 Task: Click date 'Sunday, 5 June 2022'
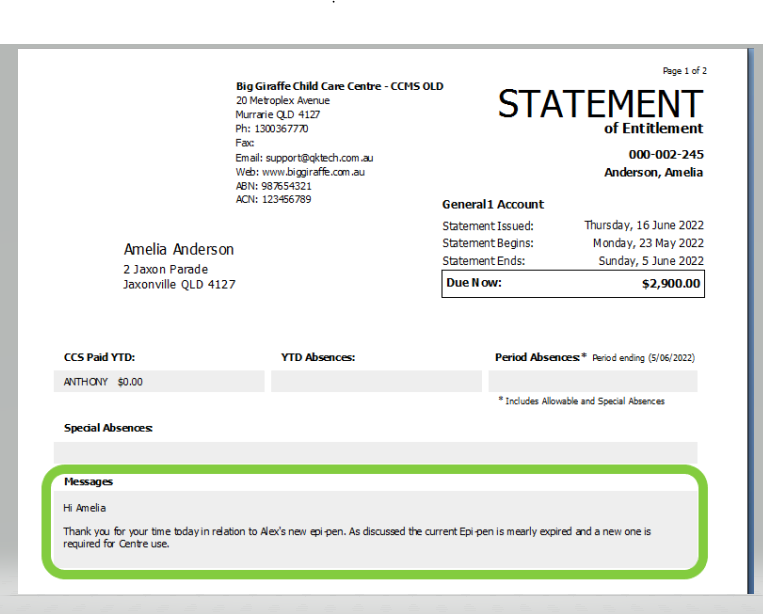651,261
